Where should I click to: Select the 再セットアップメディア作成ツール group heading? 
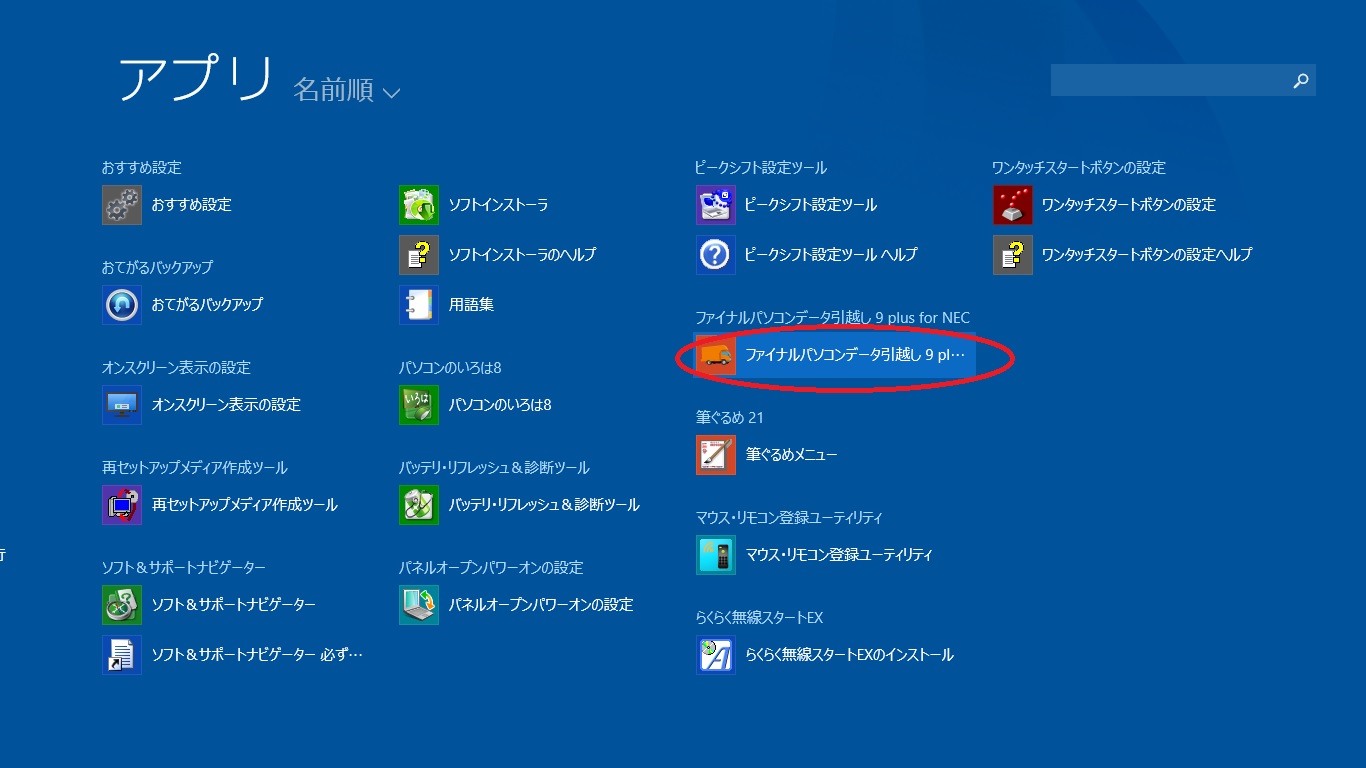tap(194, 468)
